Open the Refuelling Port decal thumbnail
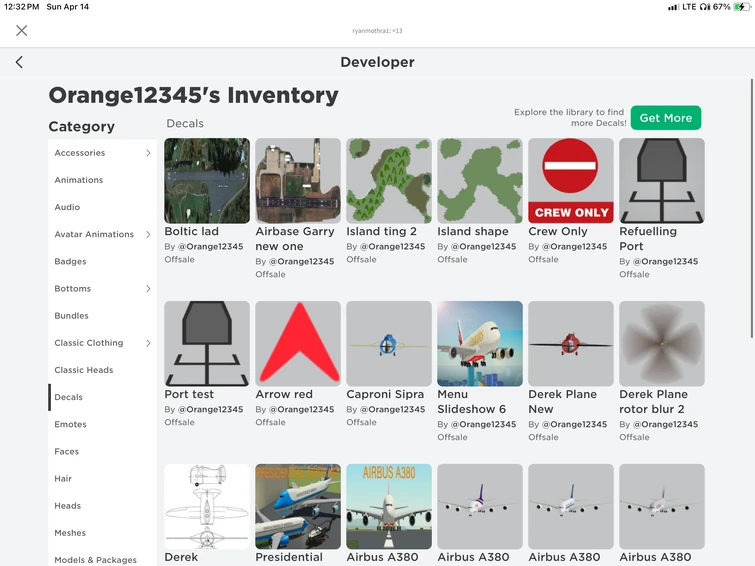Viewport: 755px width, 566px height. (x=662, y=181)
